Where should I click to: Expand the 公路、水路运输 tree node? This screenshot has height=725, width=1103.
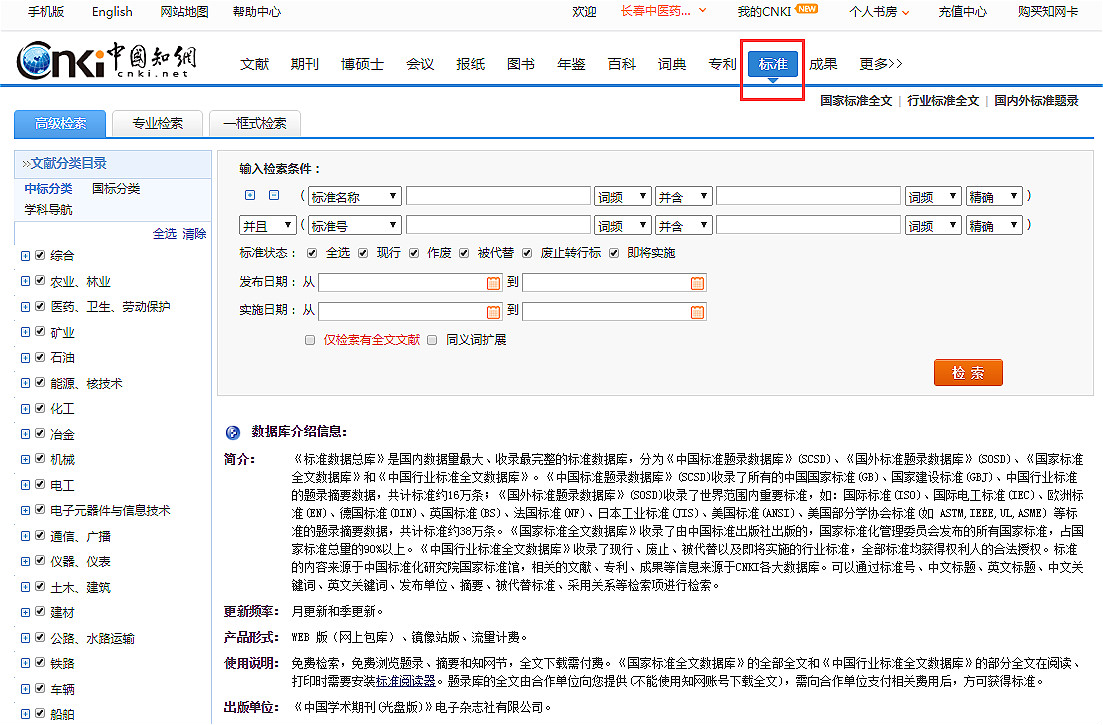point(25,638)
